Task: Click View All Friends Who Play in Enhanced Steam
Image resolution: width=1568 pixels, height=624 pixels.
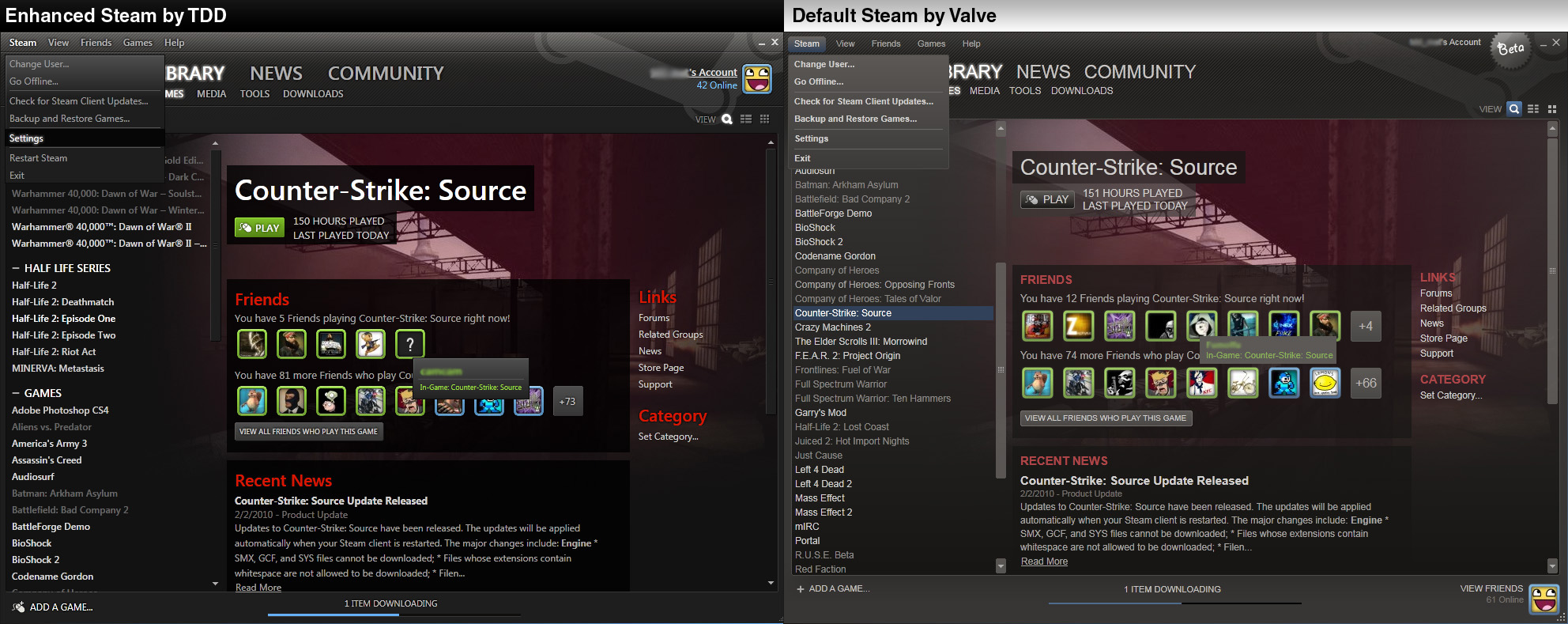Action: (308, 432)
